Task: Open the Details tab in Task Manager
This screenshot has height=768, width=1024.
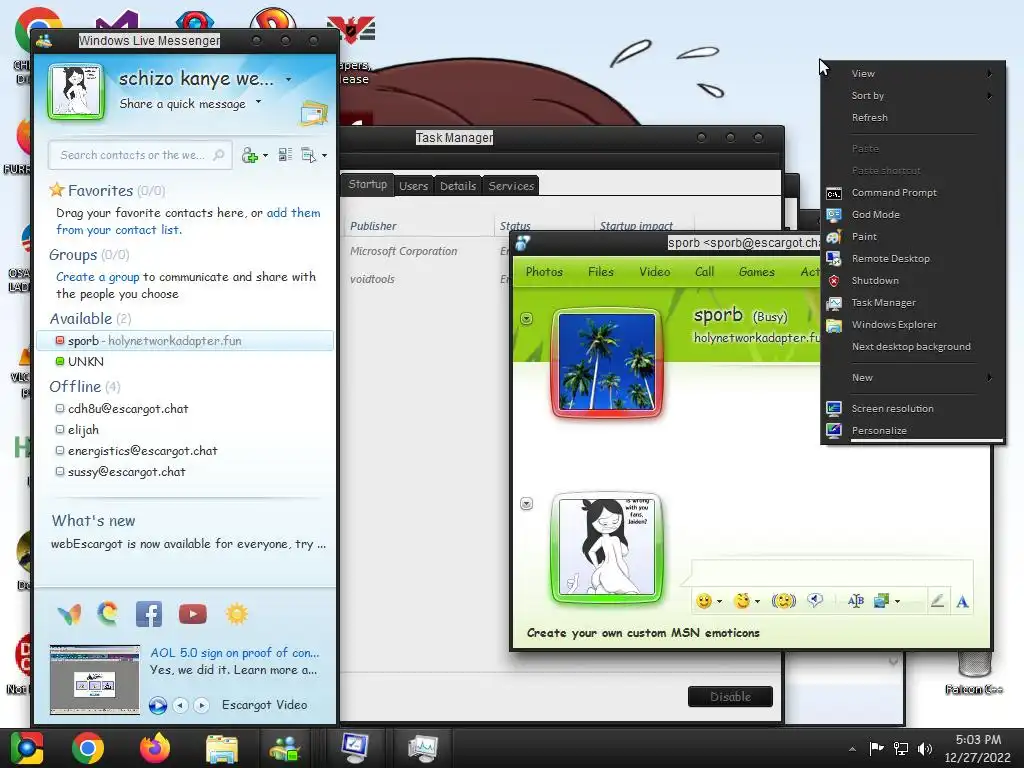Action: [x=458, y=186]
